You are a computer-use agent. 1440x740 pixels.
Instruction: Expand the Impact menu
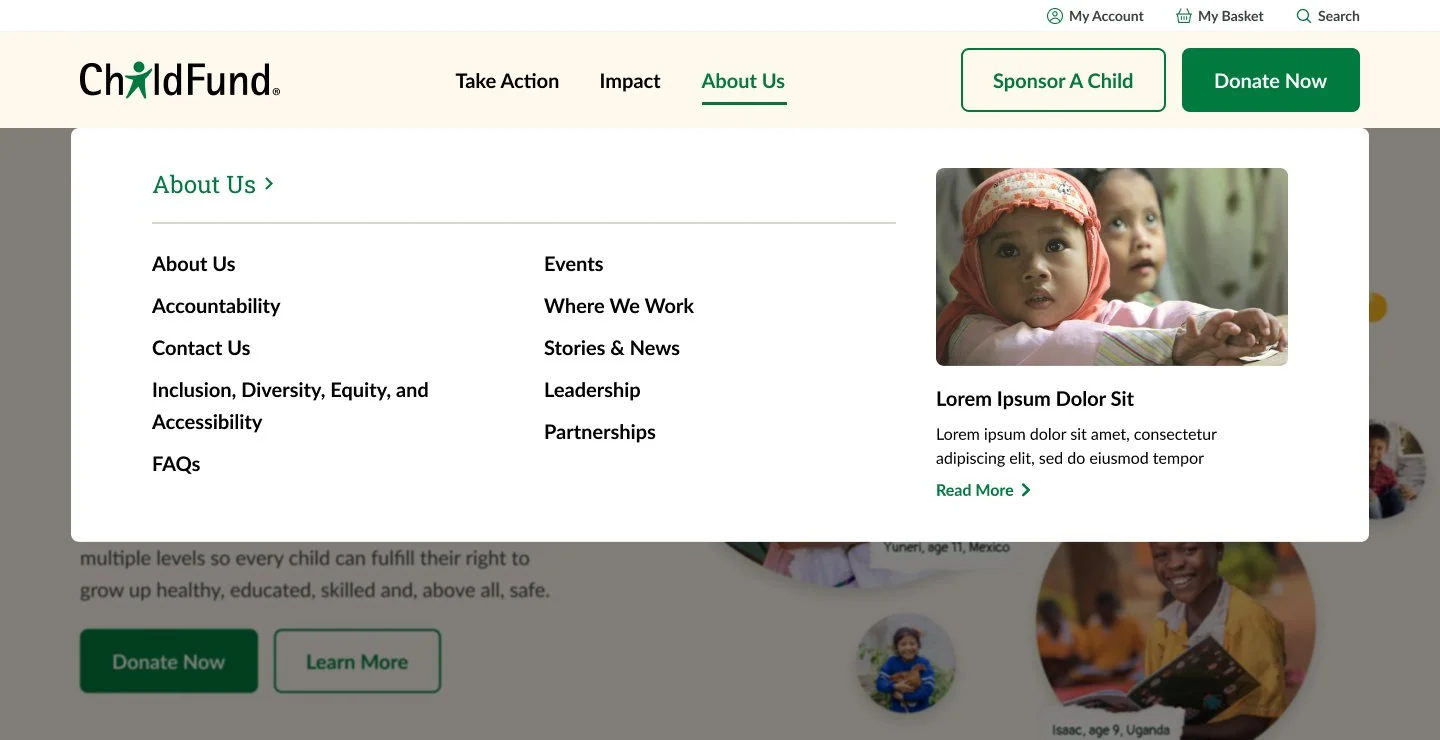tap(630, 81)
